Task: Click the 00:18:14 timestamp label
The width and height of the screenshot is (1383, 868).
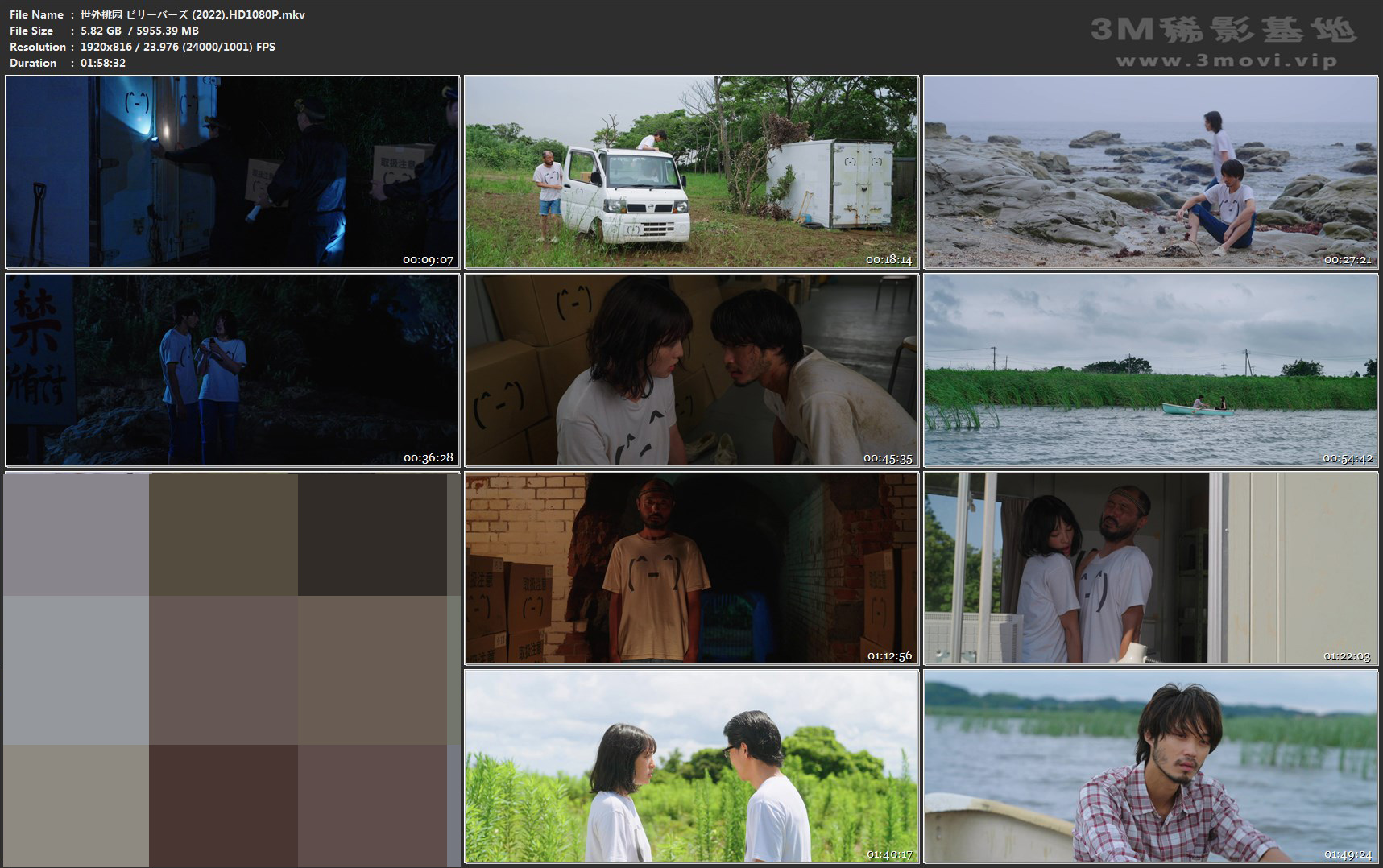Action: (888, 260)
